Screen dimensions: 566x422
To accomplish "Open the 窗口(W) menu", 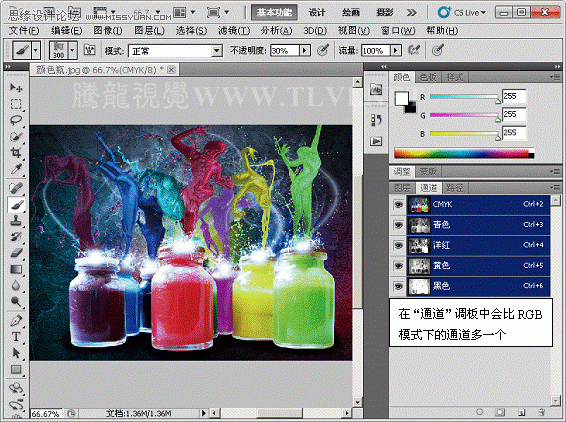I will 398,31.
